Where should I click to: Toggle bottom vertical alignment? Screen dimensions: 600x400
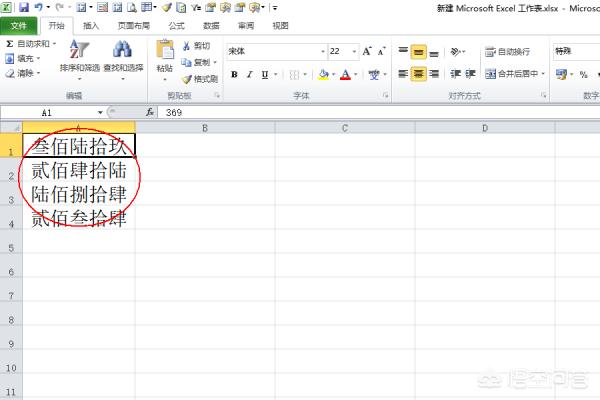pos(434,52)
